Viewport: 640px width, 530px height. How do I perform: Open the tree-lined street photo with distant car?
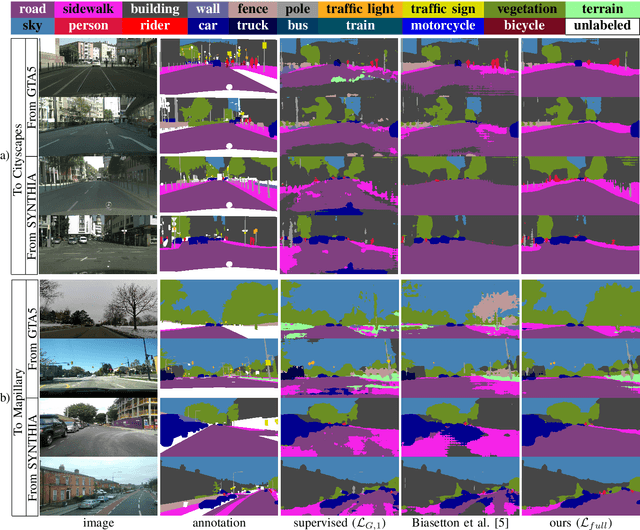click(x=98, y=185)
